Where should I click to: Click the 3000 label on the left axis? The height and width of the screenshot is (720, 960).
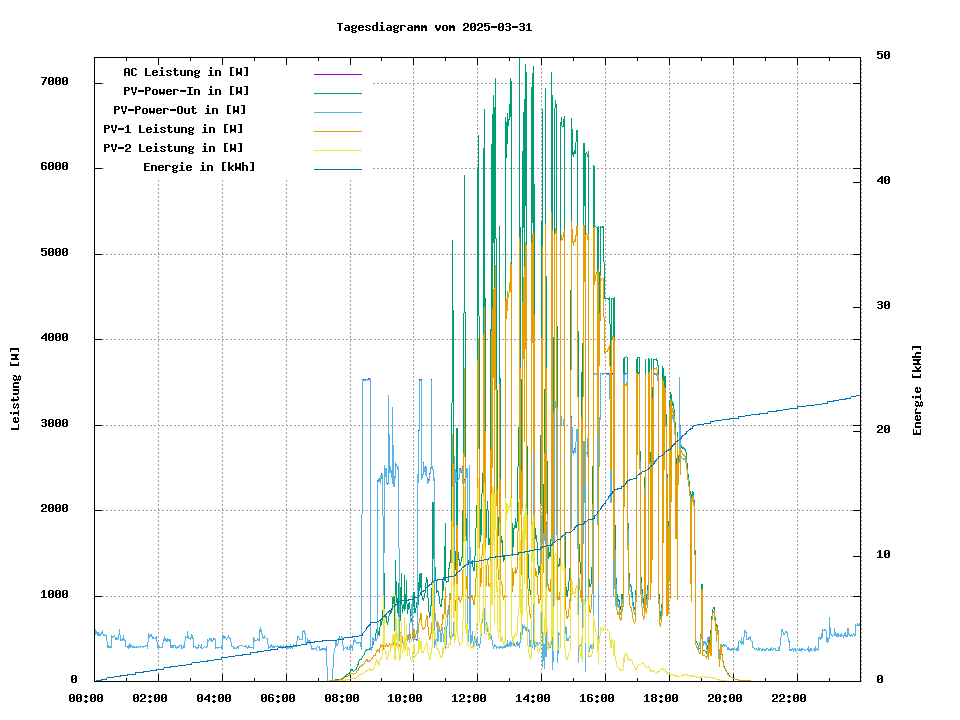54,424
